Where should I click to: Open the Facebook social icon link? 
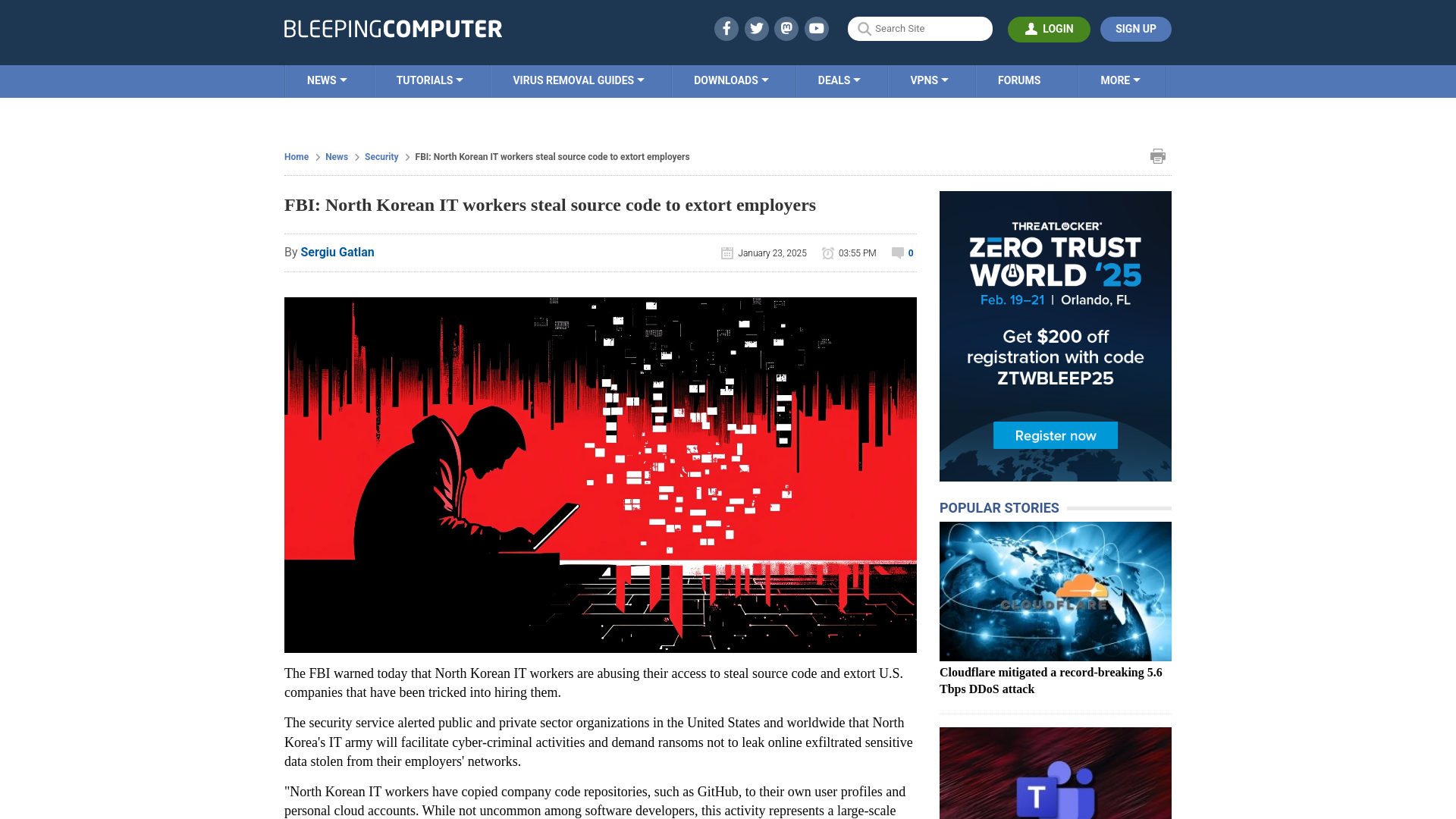726,28
